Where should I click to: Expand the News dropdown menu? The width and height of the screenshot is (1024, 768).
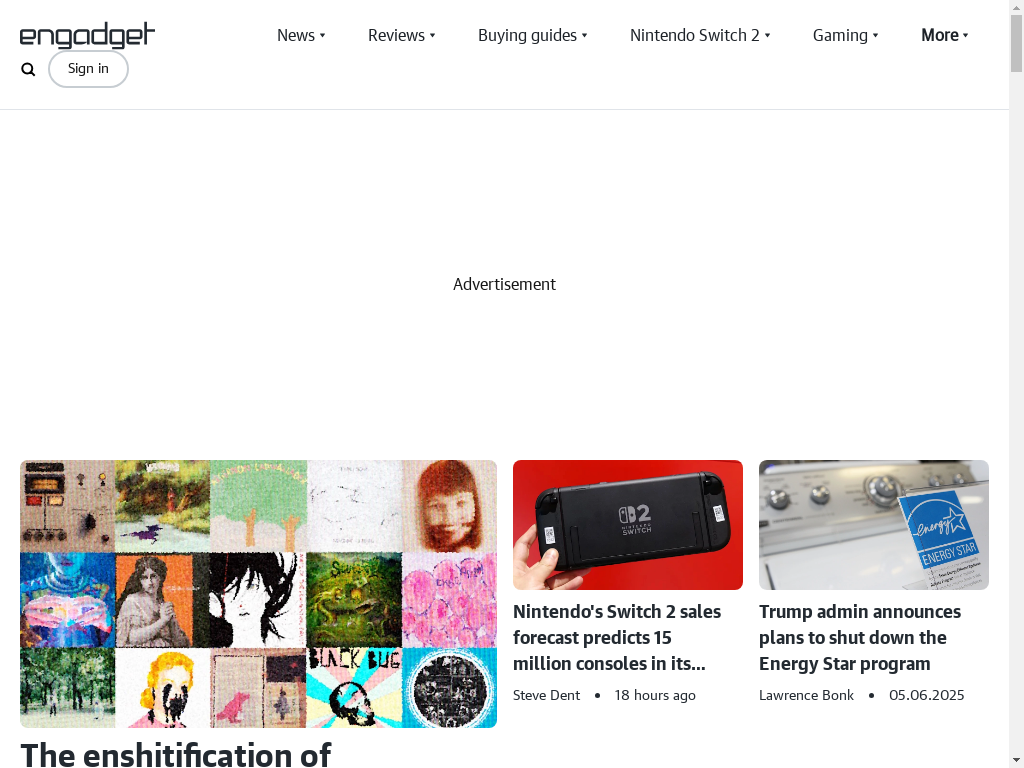click(x=301, y=35)
